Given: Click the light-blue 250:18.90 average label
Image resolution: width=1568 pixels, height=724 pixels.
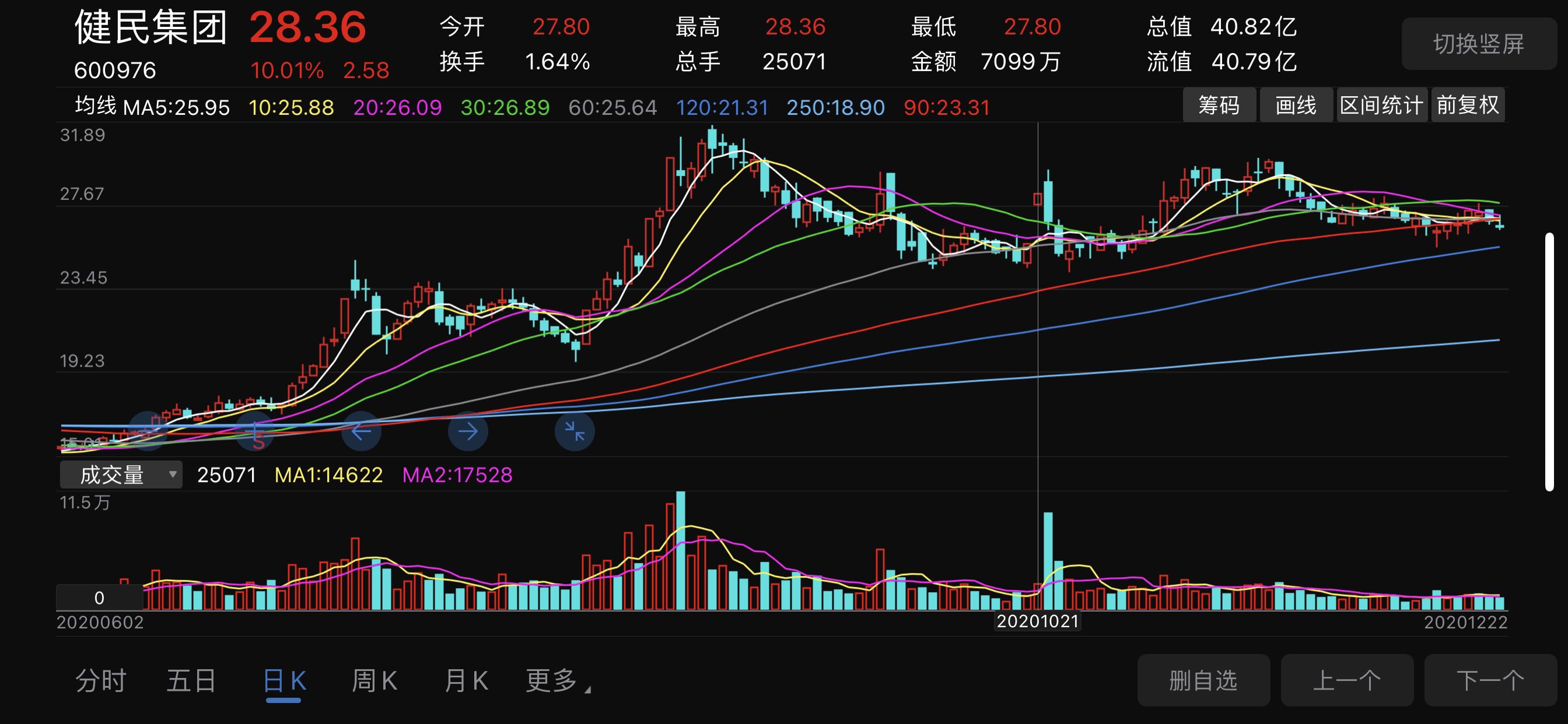Looking at the screenshot, I should (835, 108).
